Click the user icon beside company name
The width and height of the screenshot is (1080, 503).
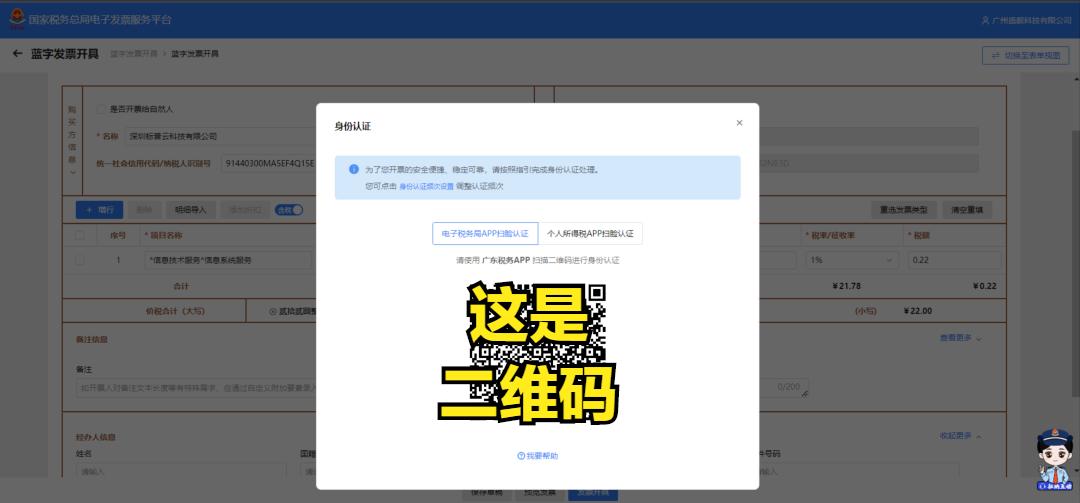985,21
